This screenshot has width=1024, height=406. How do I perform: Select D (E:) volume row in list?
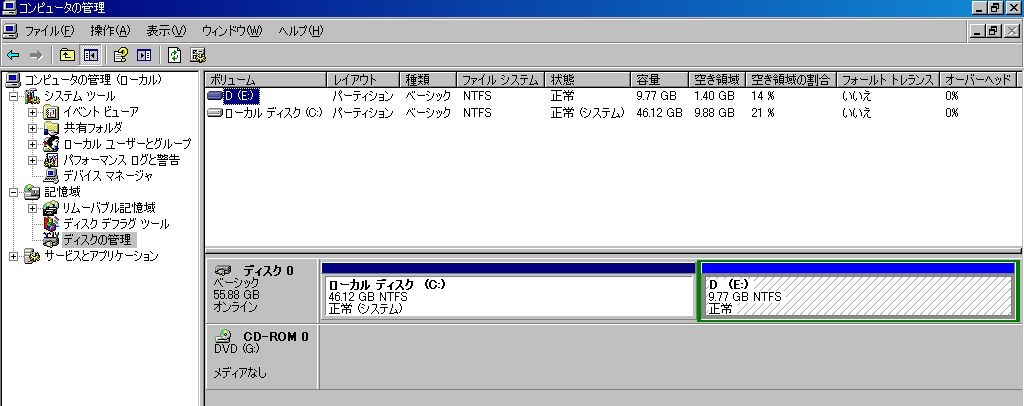point(240,96)
